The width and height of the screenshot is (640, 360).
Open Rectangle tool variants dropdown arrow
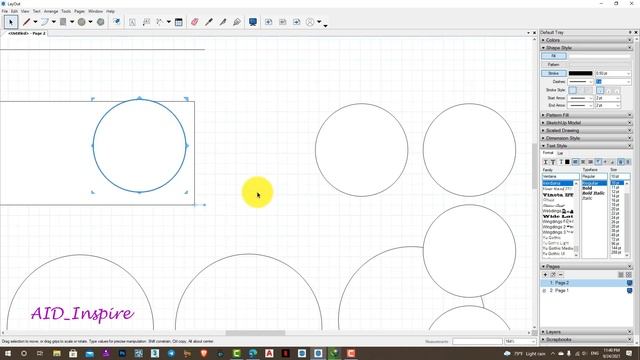72,22
